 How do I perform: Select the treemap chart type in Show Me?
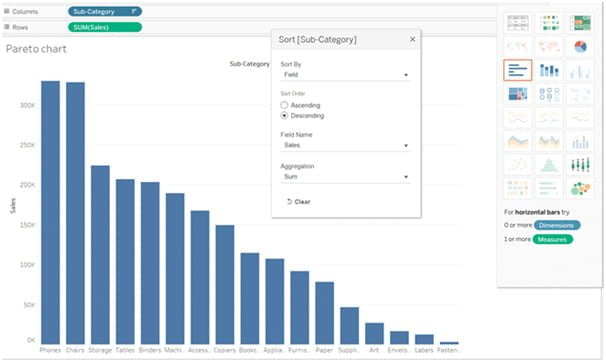[x=518, y=94]
